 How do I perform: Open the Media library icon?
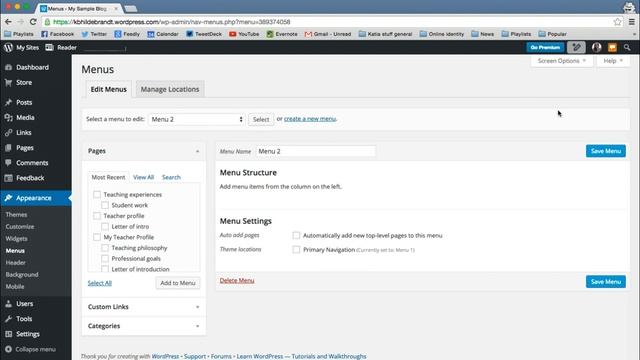pos(8,118)
